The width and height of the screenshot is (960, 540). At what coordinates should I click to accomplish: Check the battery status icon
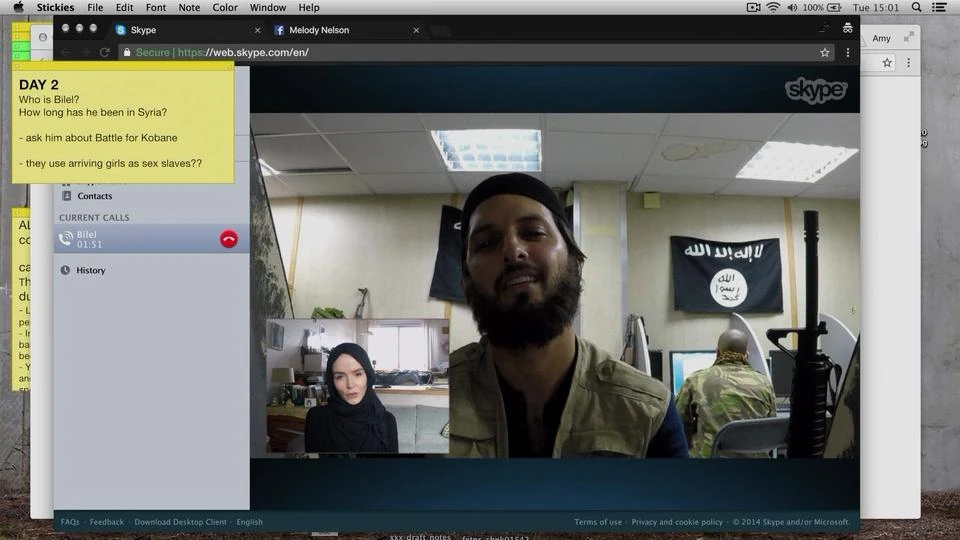coord(834,7)
